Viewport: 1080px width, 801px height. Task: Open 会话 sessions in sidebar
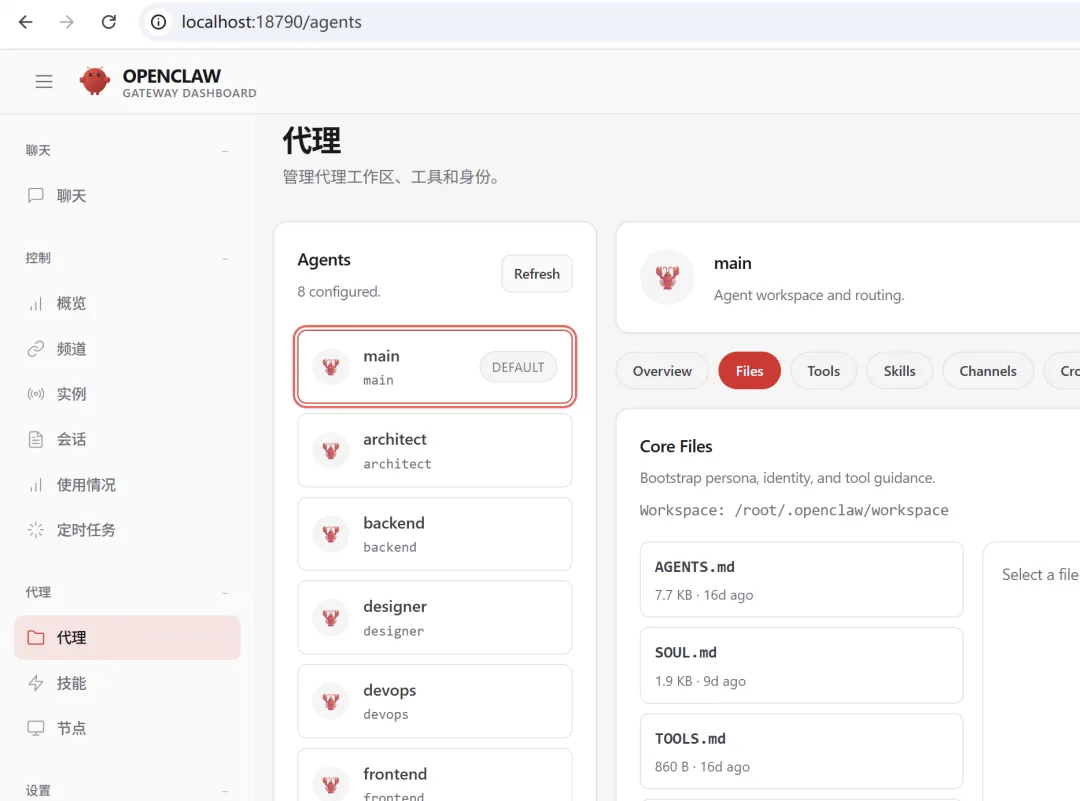point(127,439)
